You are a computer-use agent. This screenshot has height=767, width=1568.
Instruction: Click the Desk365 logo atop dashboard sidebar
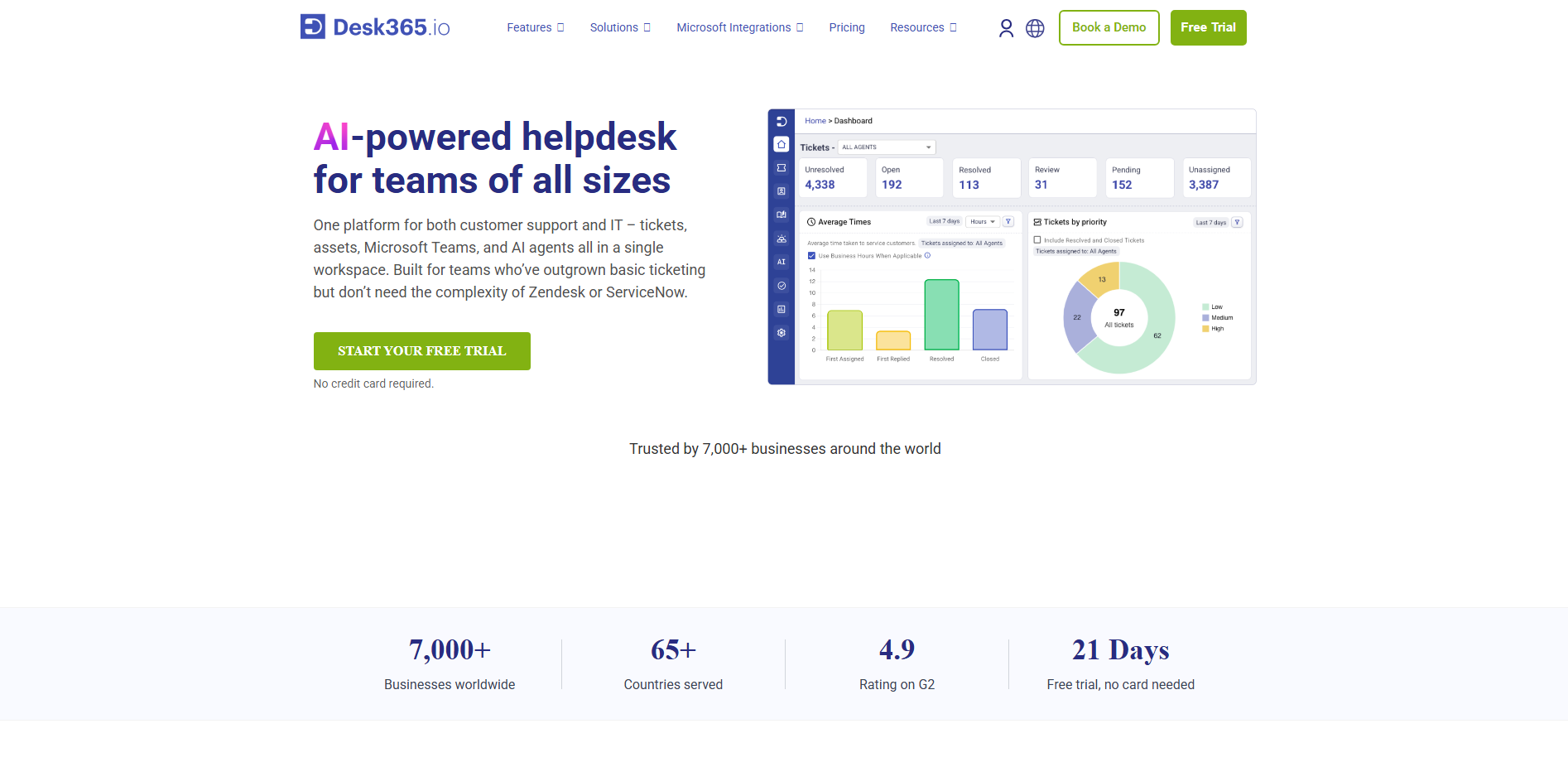pyautogui.click(x=781, y=121)
